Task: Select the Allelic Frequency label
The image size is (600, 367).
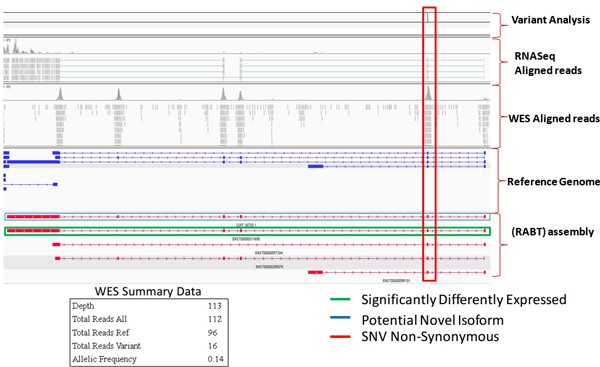Action: pos(104,359)
